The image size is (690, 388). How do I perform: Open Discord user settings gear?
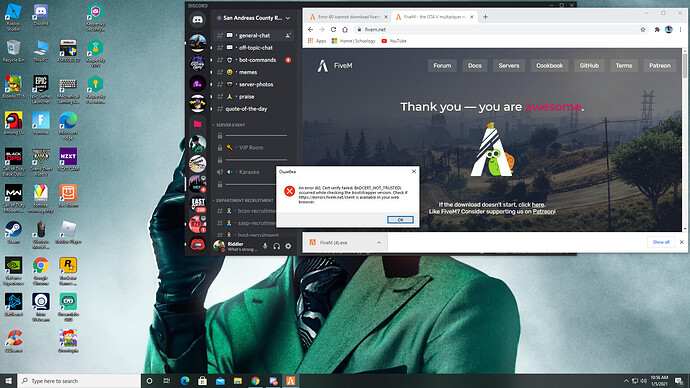click(288, 246)
